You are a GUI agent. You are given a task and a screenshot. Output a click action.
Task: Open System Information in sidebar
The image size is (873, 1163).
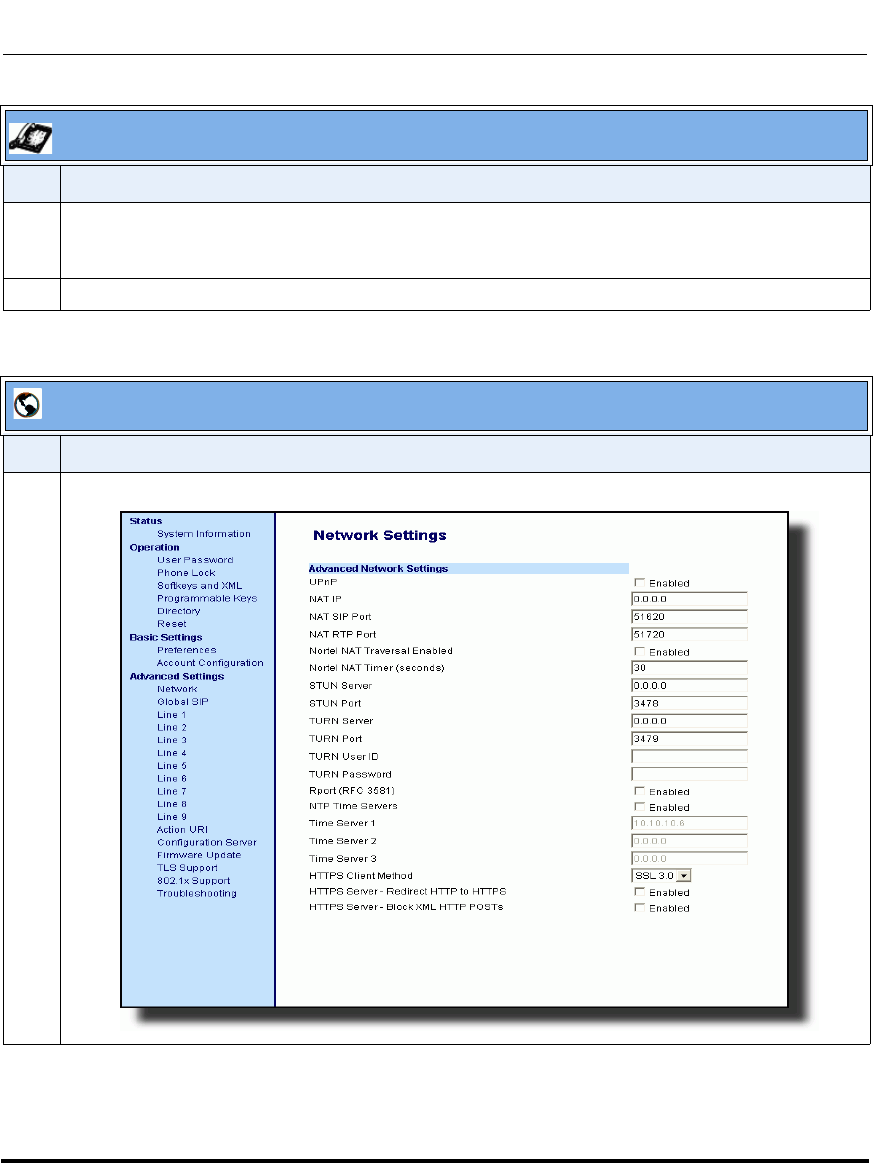[204, 534]
